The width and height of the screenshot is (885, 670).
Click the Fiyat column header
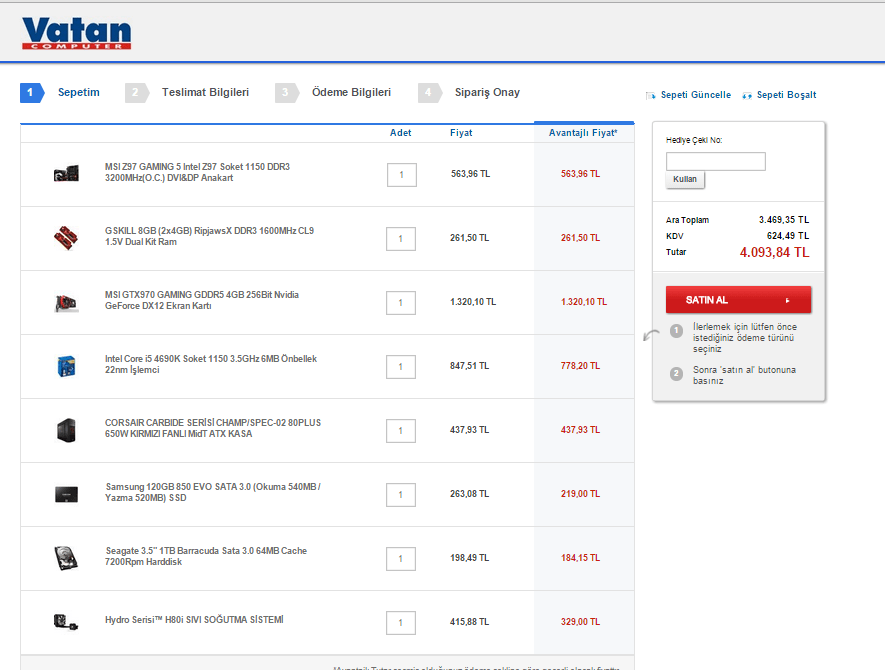click(x=461, y=133)
